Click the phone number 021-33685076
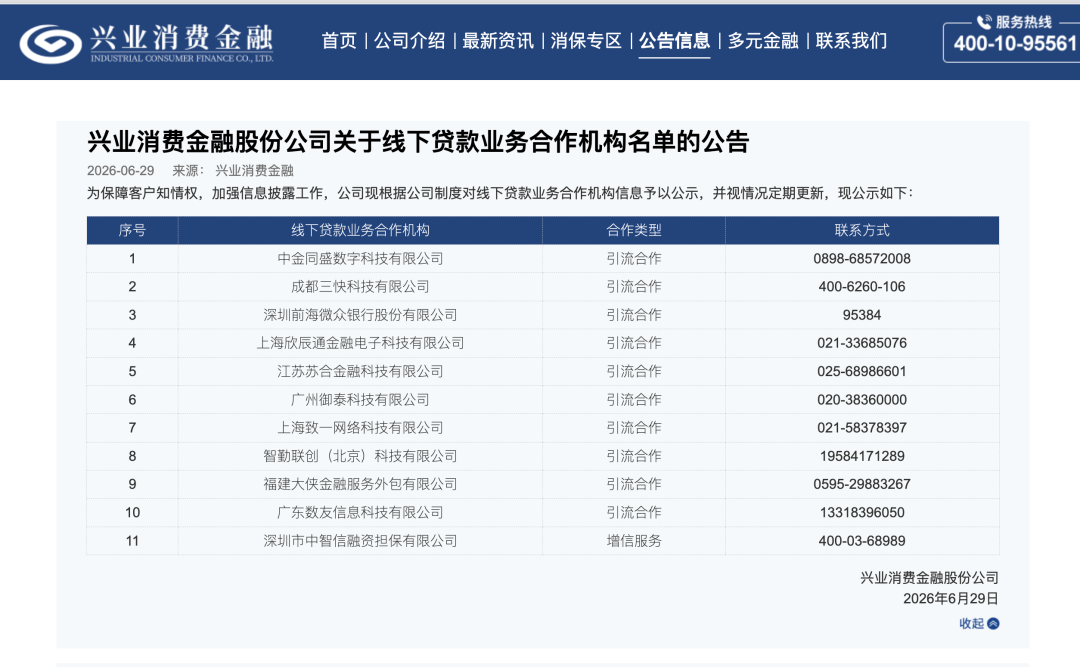 862,343
